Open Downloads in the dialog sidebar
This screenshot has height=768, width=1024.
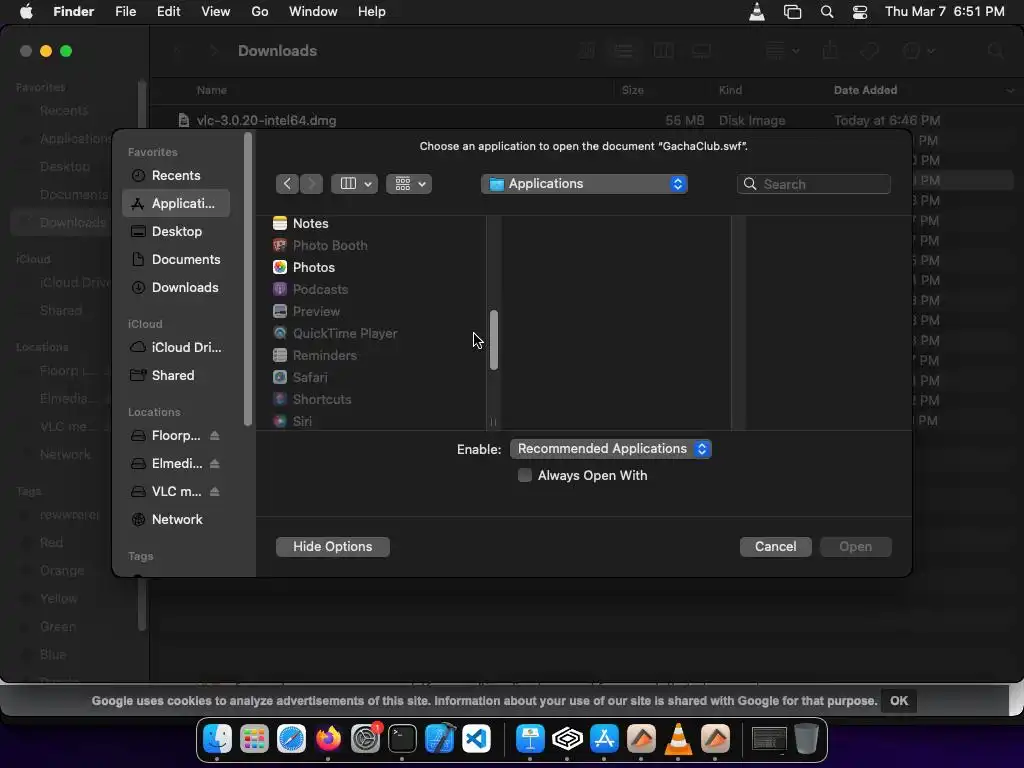[x=176, y=287]
